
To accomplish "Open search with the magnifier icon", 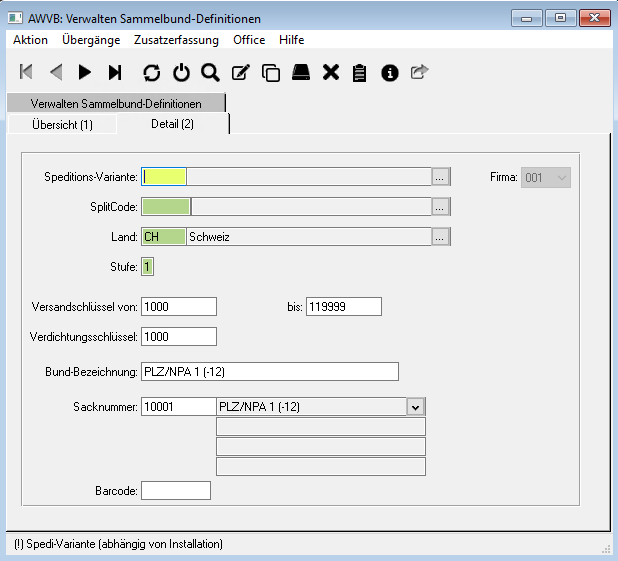I will (210, 72).
